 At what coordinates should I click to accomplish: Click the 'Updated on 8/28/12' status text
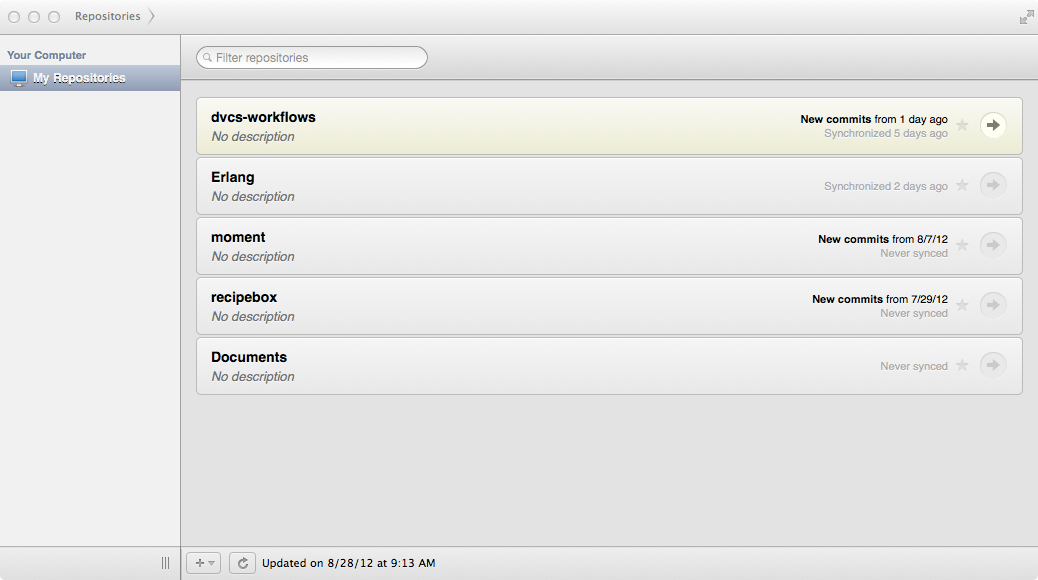[349, 563]
